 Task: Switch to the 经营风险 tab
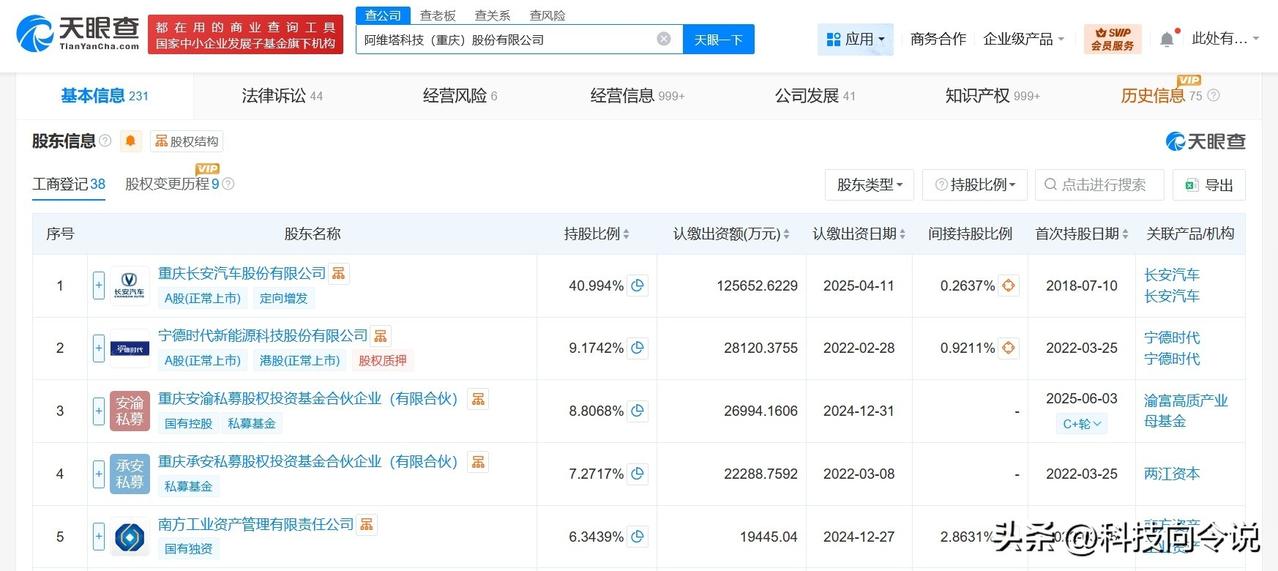[x=460, y=96]
